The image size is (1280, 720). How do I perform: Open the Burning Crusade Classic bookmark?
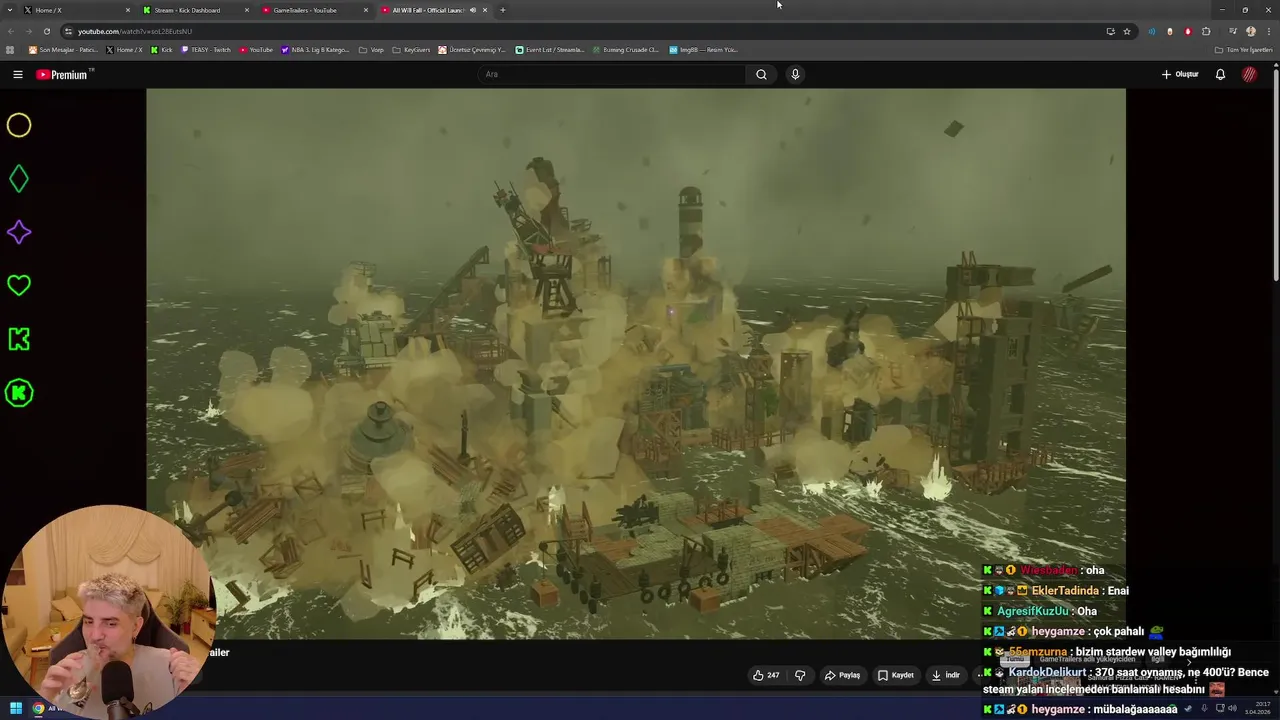pos(625,49)
